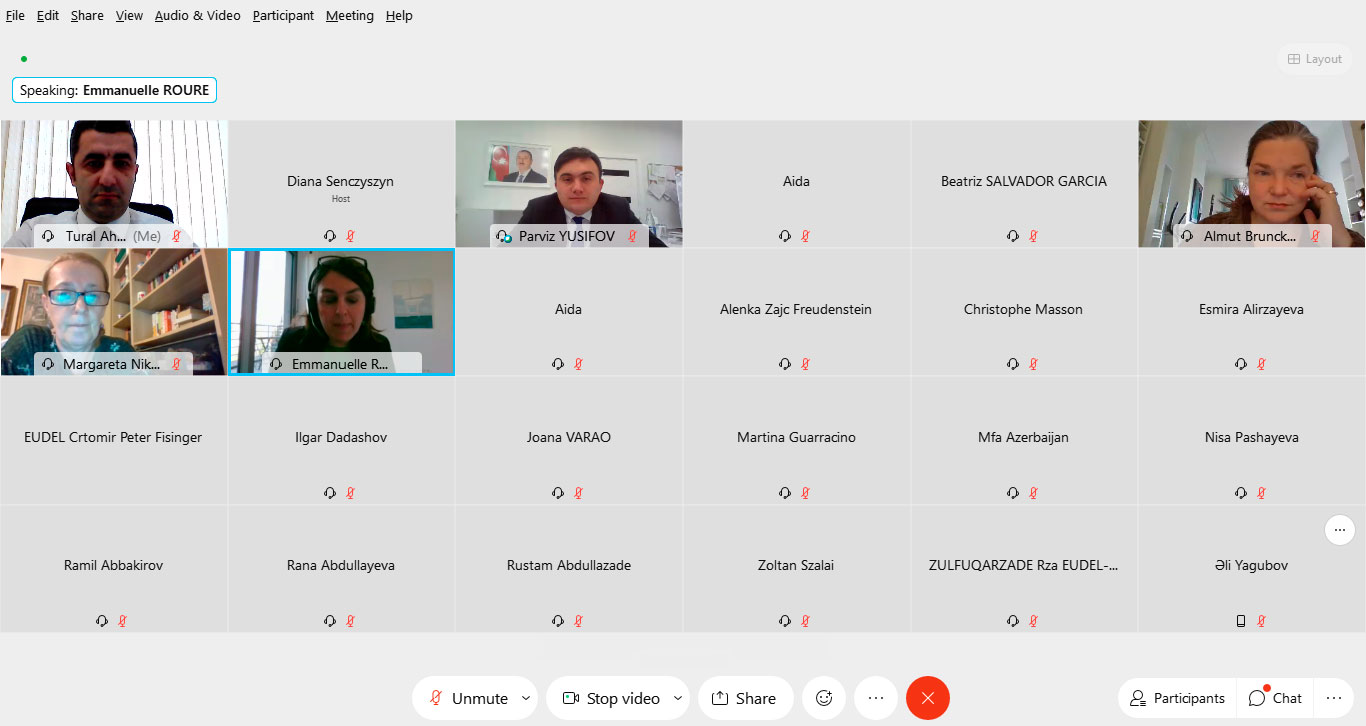Image resolution: width=1366 pixels, height=726 pixels.
Task: Click the red leave meeting button
Action: click(928, 698)
